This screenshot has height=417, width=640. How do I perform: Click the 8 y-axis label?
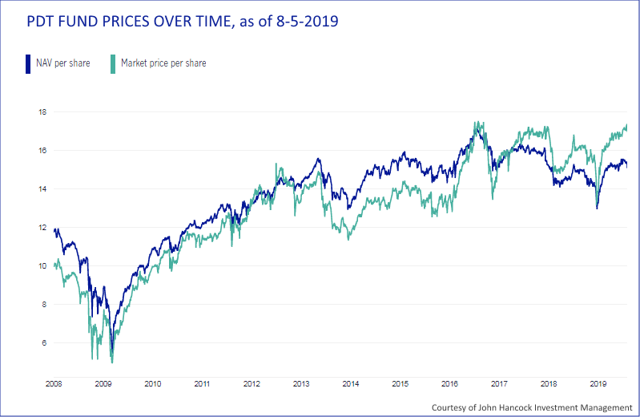pos(44,304)
